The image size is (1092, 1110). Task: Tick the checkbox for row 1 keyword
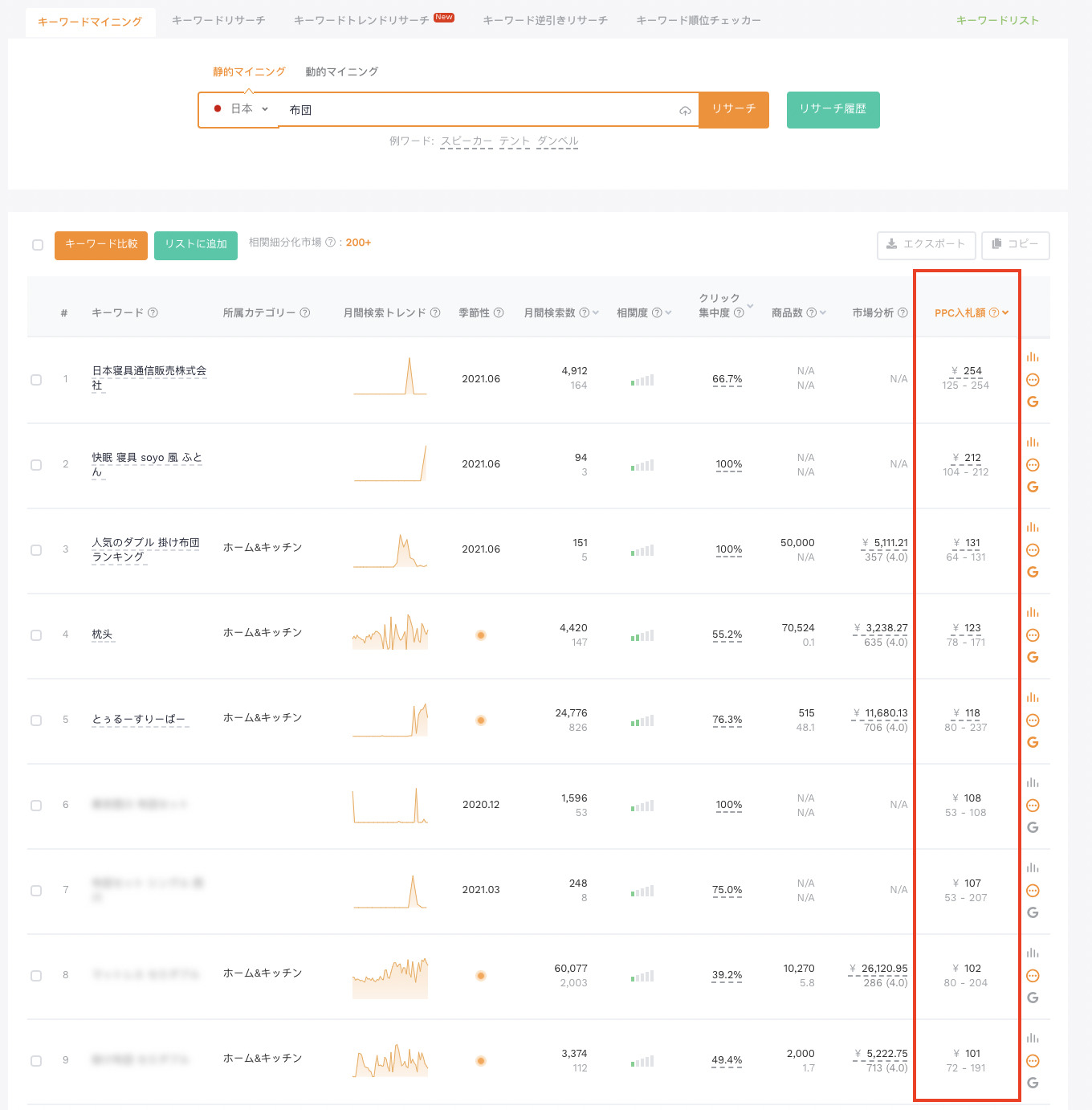click(x=36, y=380)
